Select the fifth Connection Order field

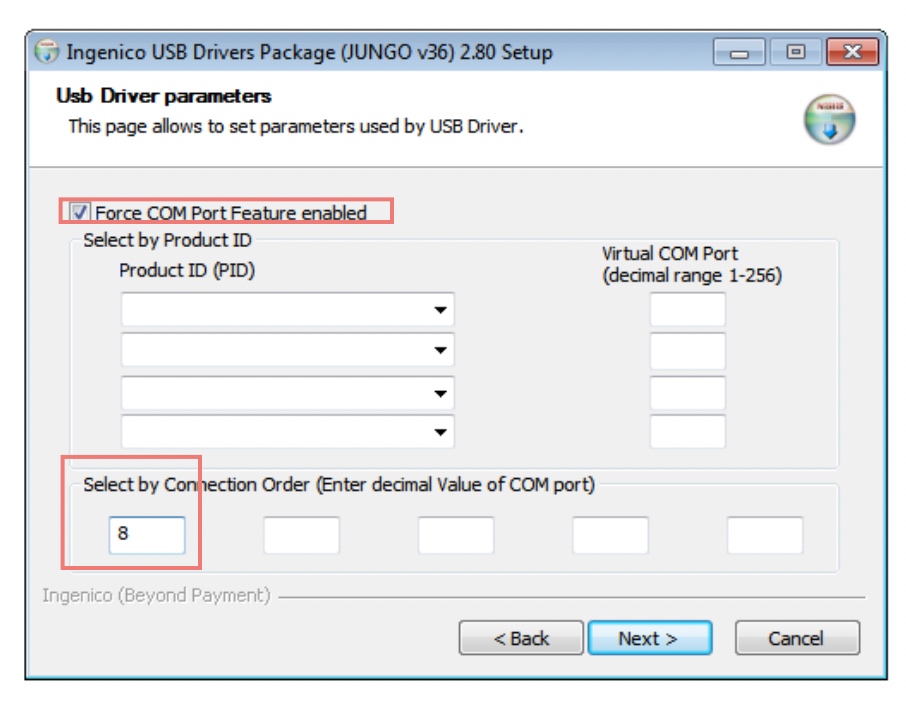point(765,535)
